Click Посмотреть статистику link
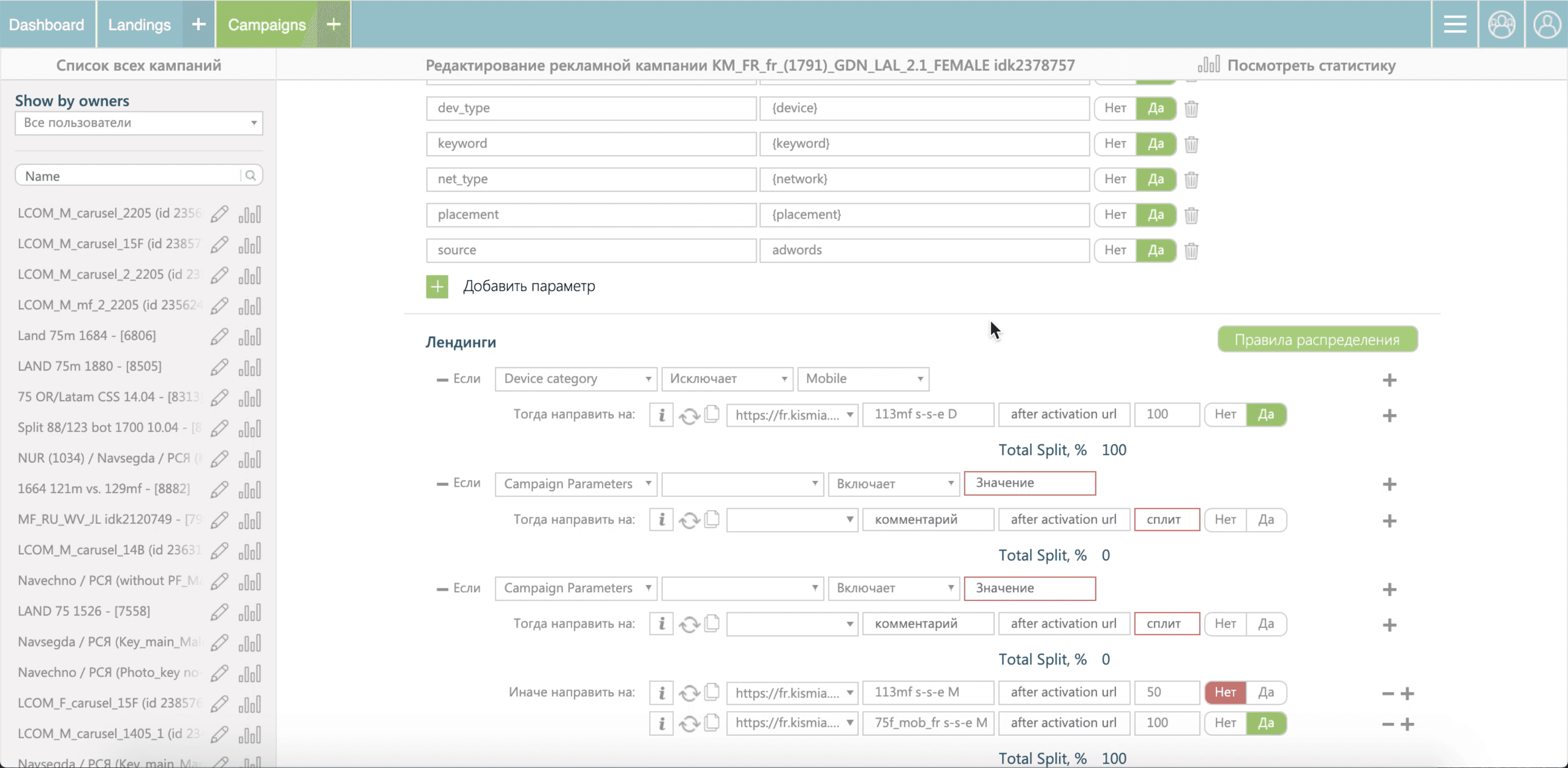 point(1310,65)
